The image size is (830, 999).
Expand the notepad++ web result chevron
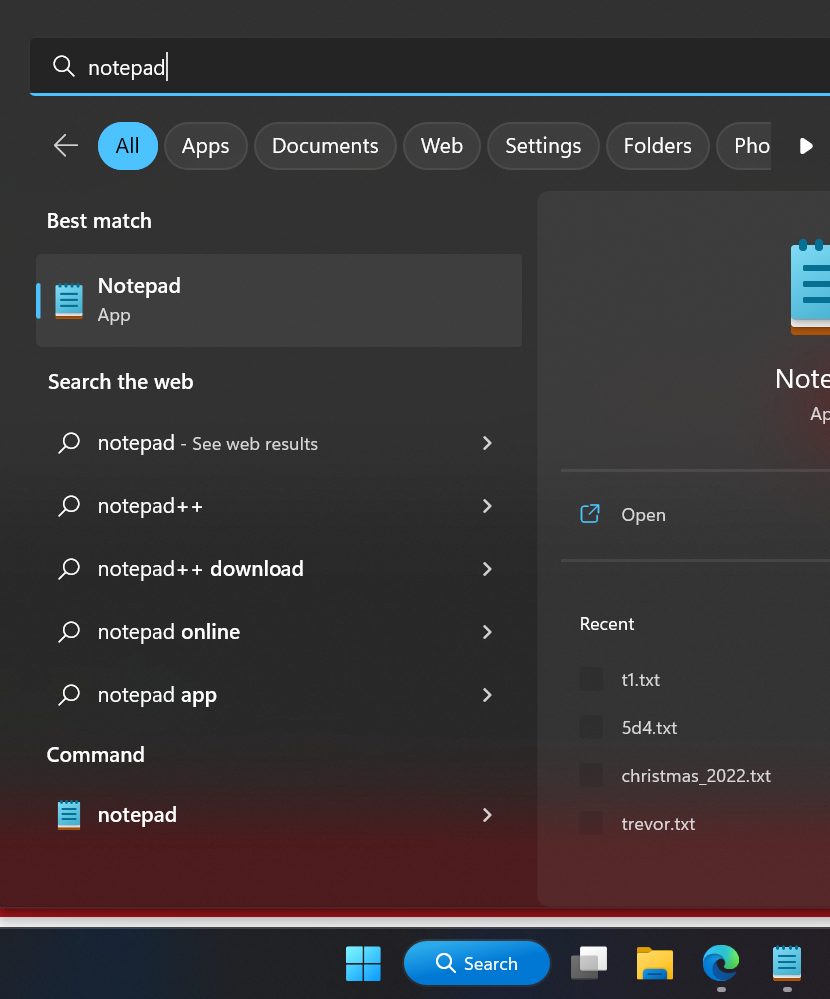487,506
